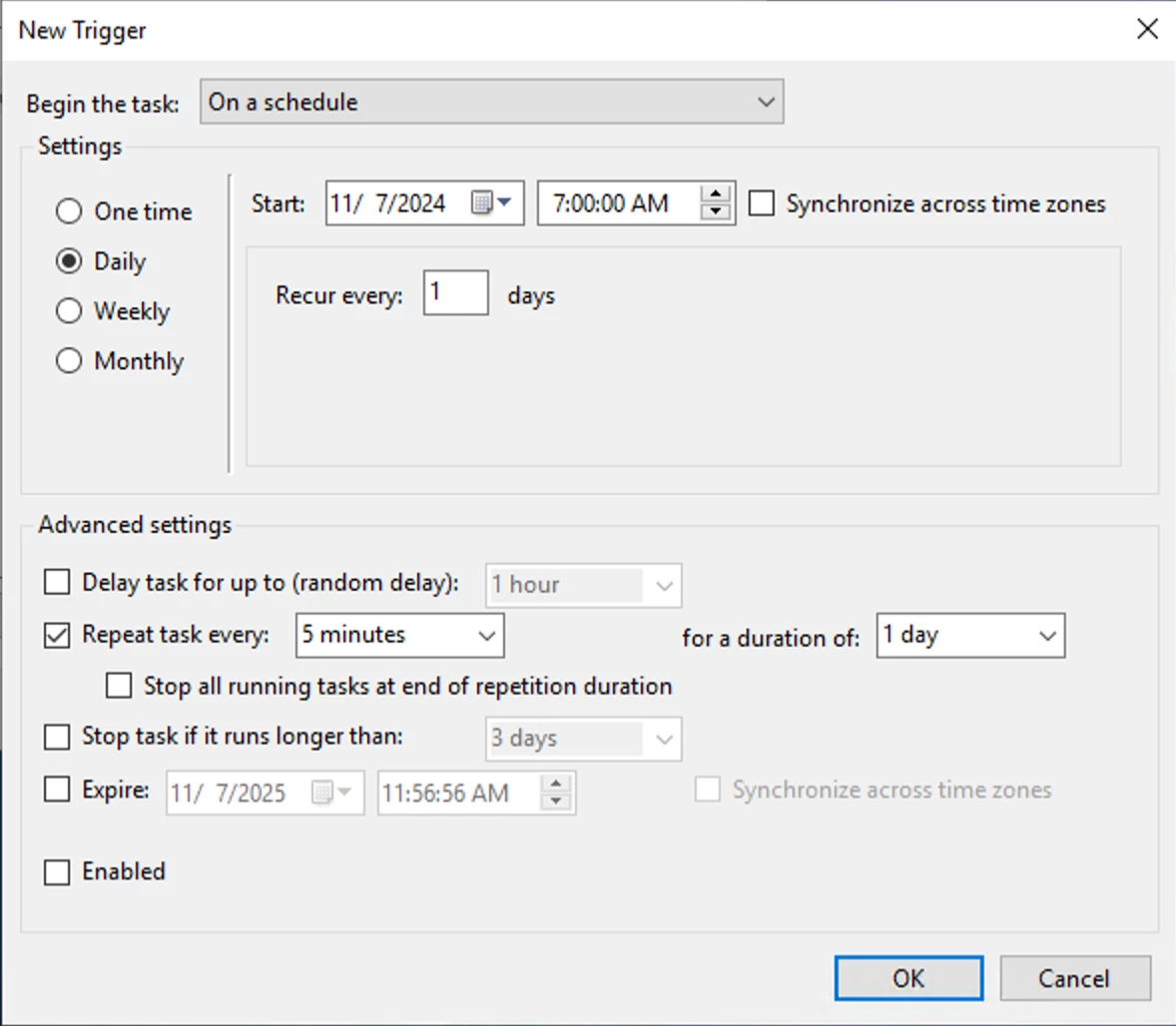This screenshot has height=1026, width=1176.
Task: Click the disabled Synchronize checkbox beside Expire
Action: tap(707, 789)
